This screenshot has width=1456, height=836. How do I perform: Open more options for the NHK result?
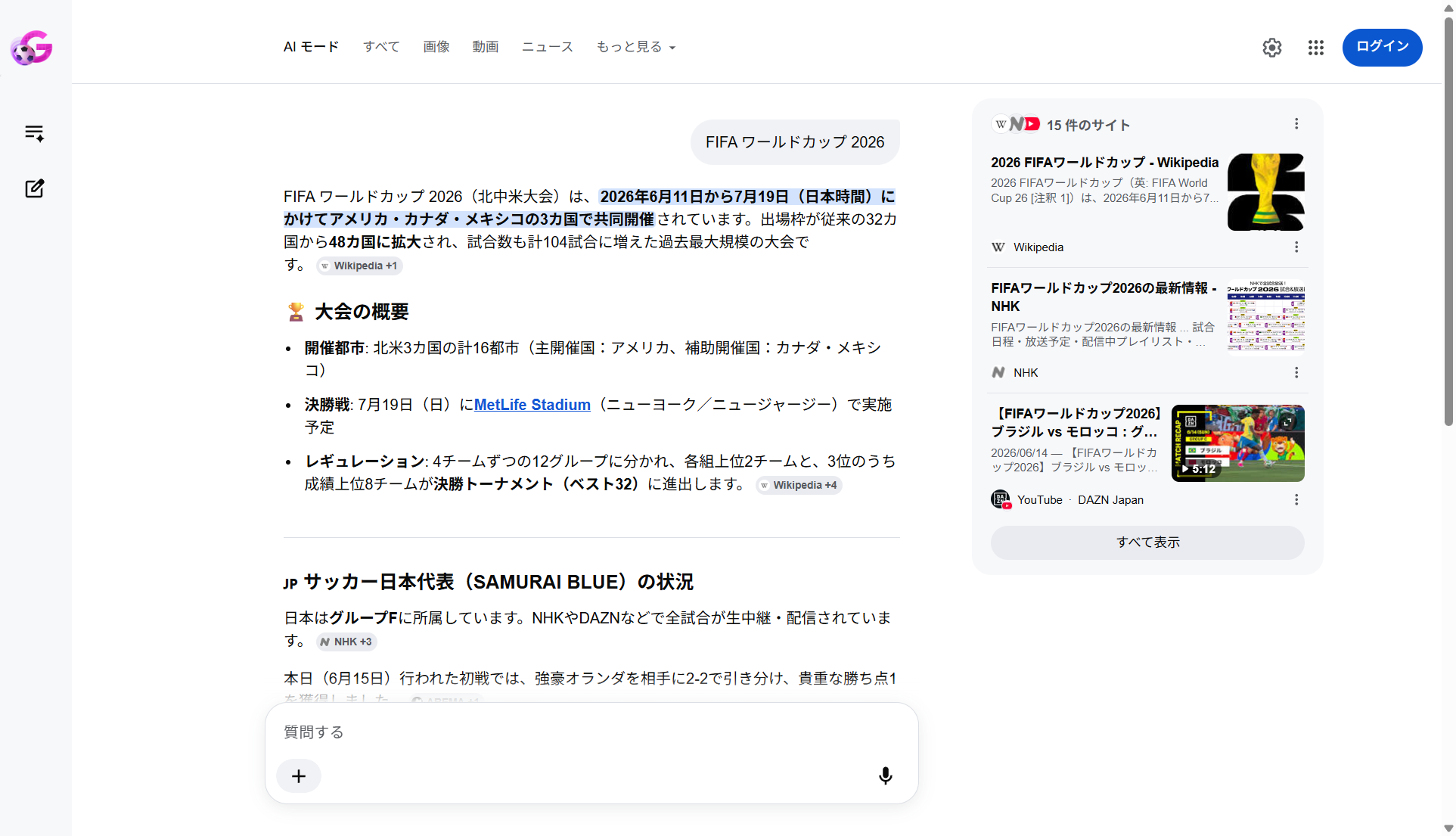1296,373
